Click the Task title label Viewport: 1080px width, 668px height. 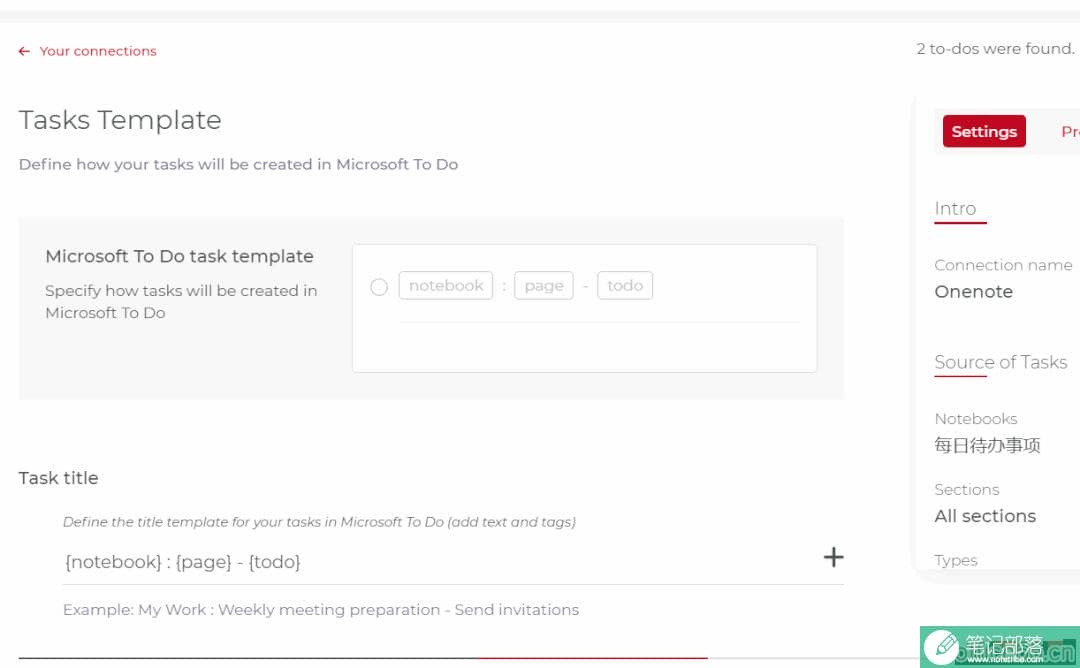coord(59,478)
